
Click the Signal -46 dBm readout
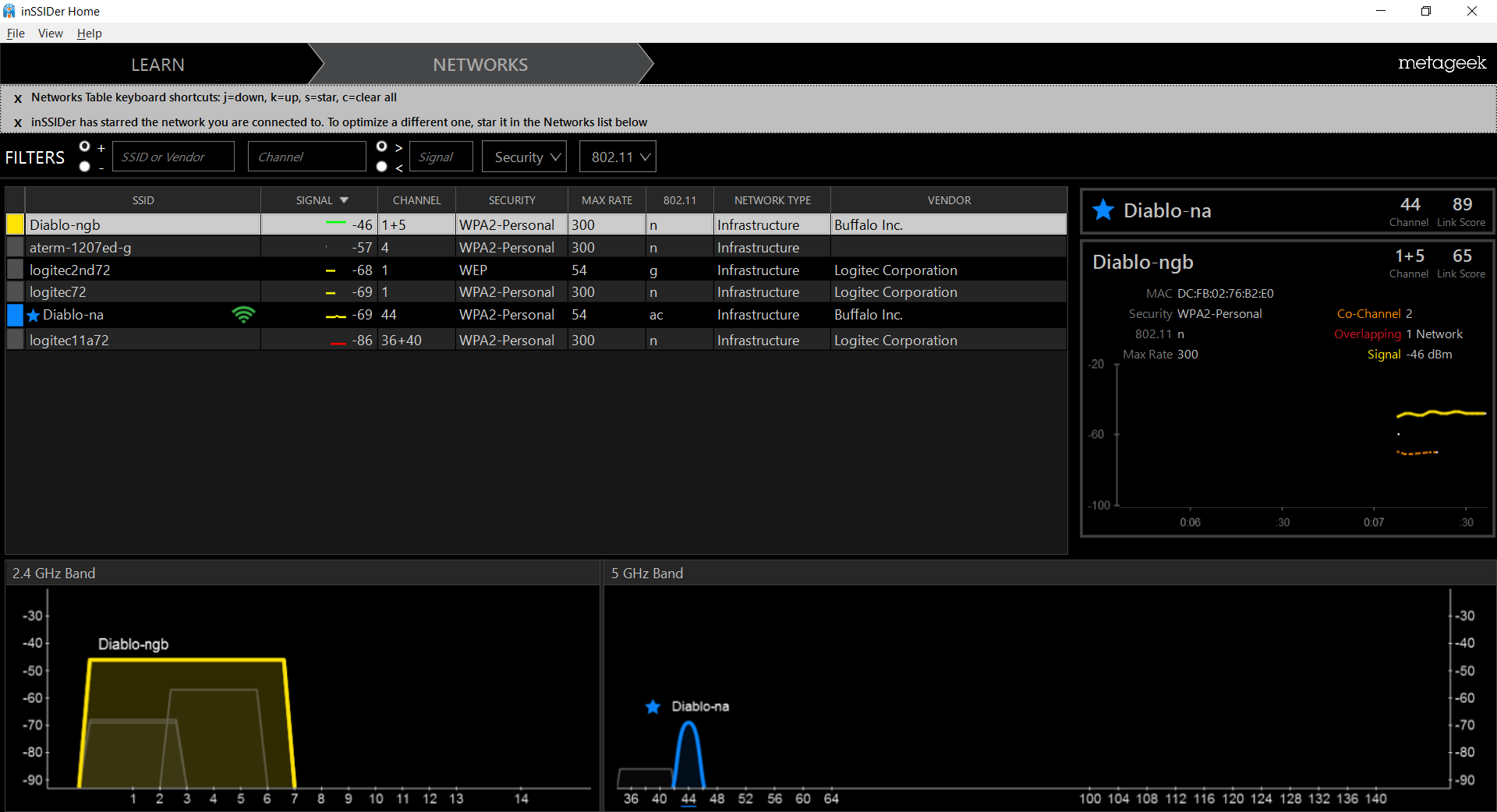[1410, 355]
